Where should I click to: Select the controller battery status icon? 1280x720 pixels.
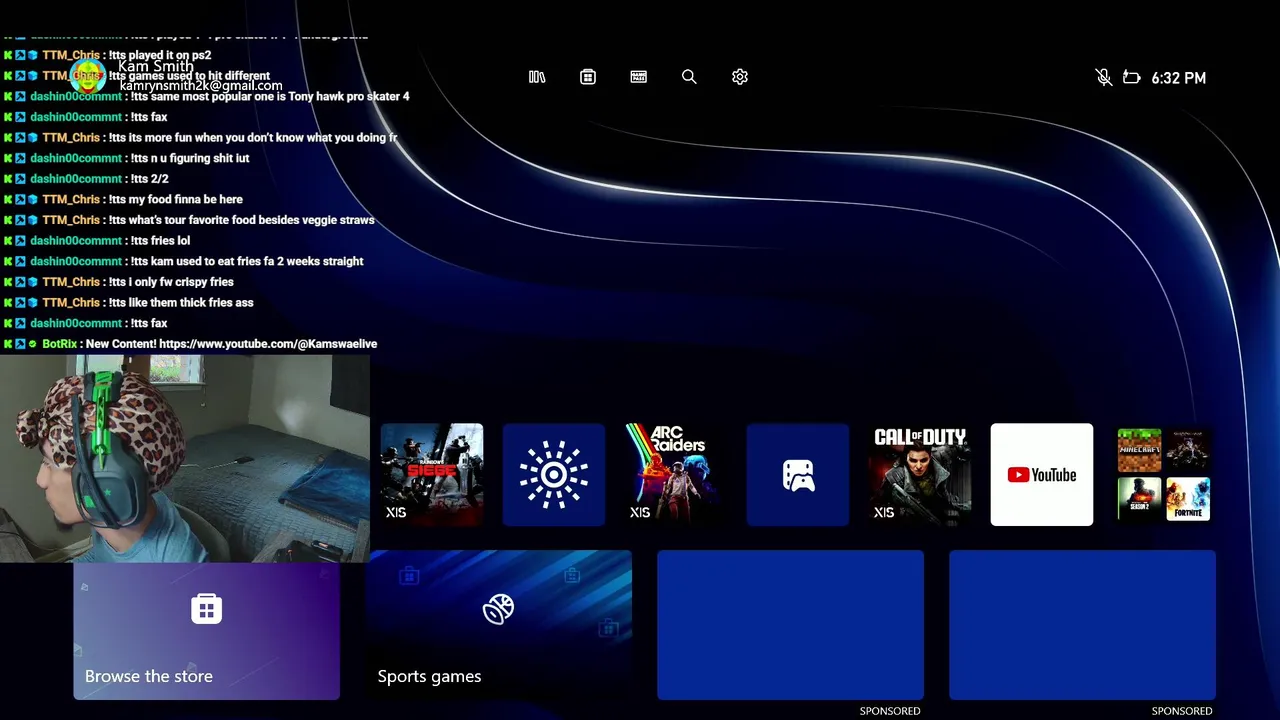1132,77
